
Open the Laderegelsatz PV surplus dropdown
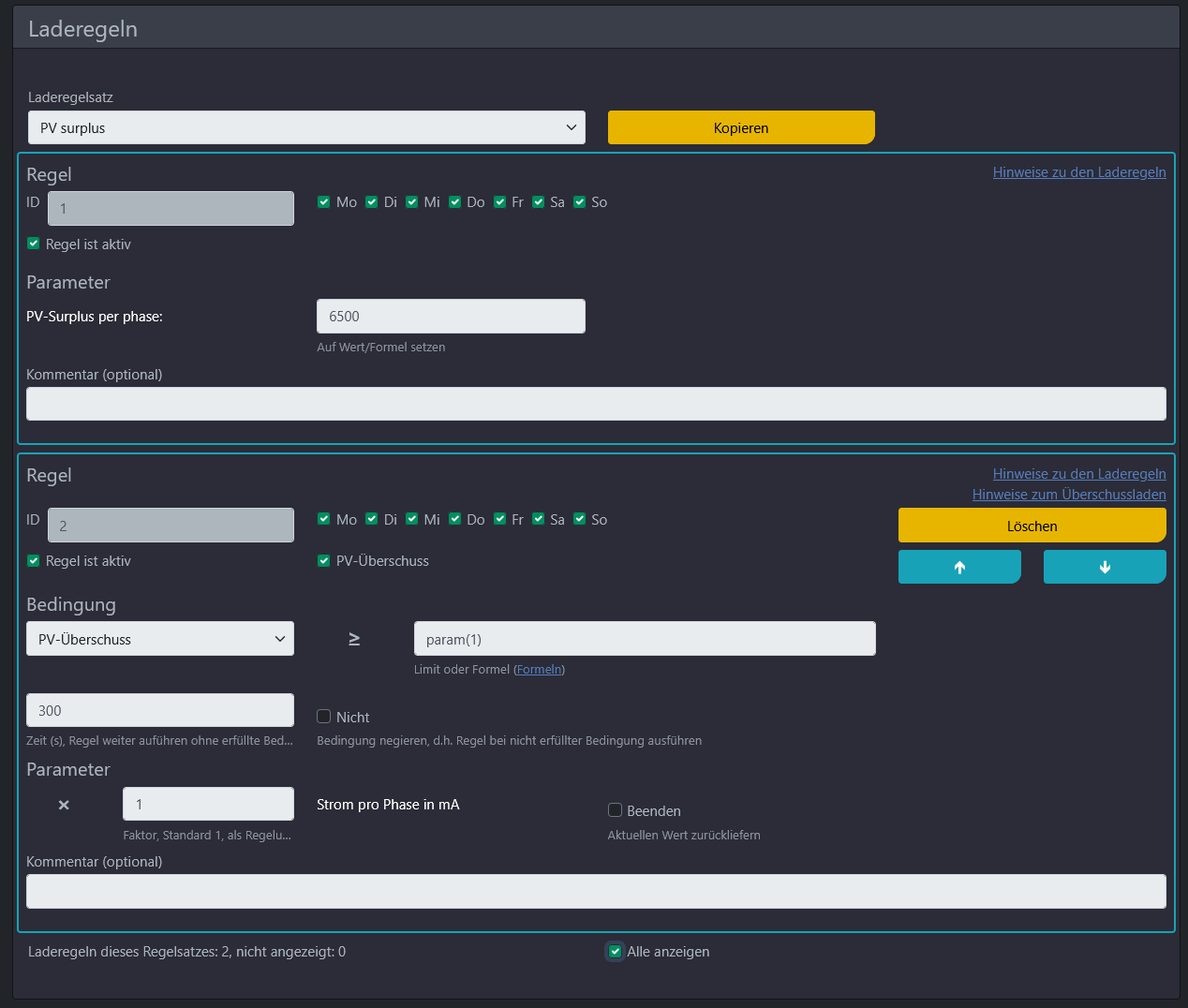(x=306, y=127)
